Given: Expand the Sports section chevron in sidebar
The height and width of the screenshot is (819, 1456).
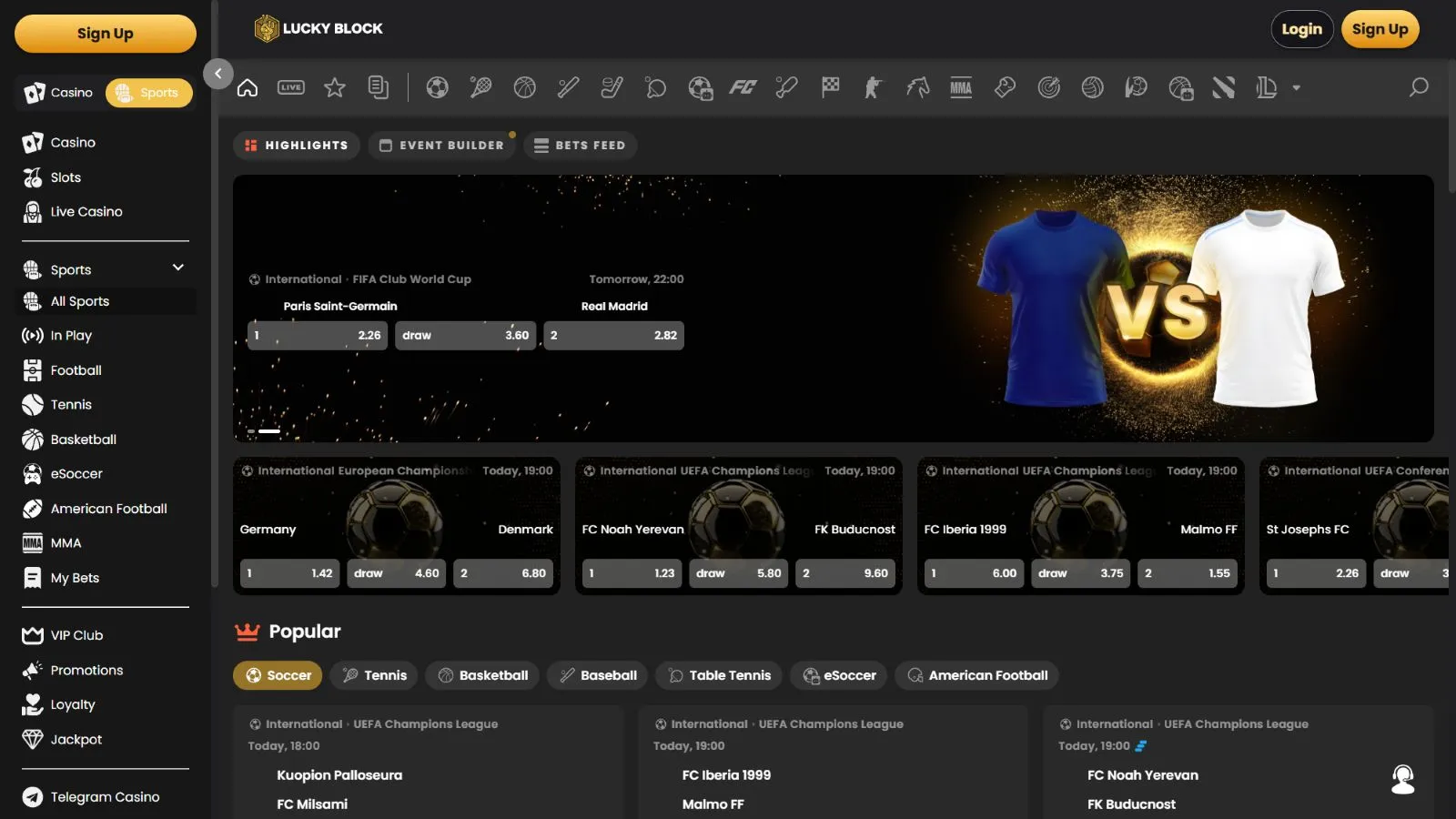Looking at the screenshot, I should pyautogui.click(x=178, y=268).
